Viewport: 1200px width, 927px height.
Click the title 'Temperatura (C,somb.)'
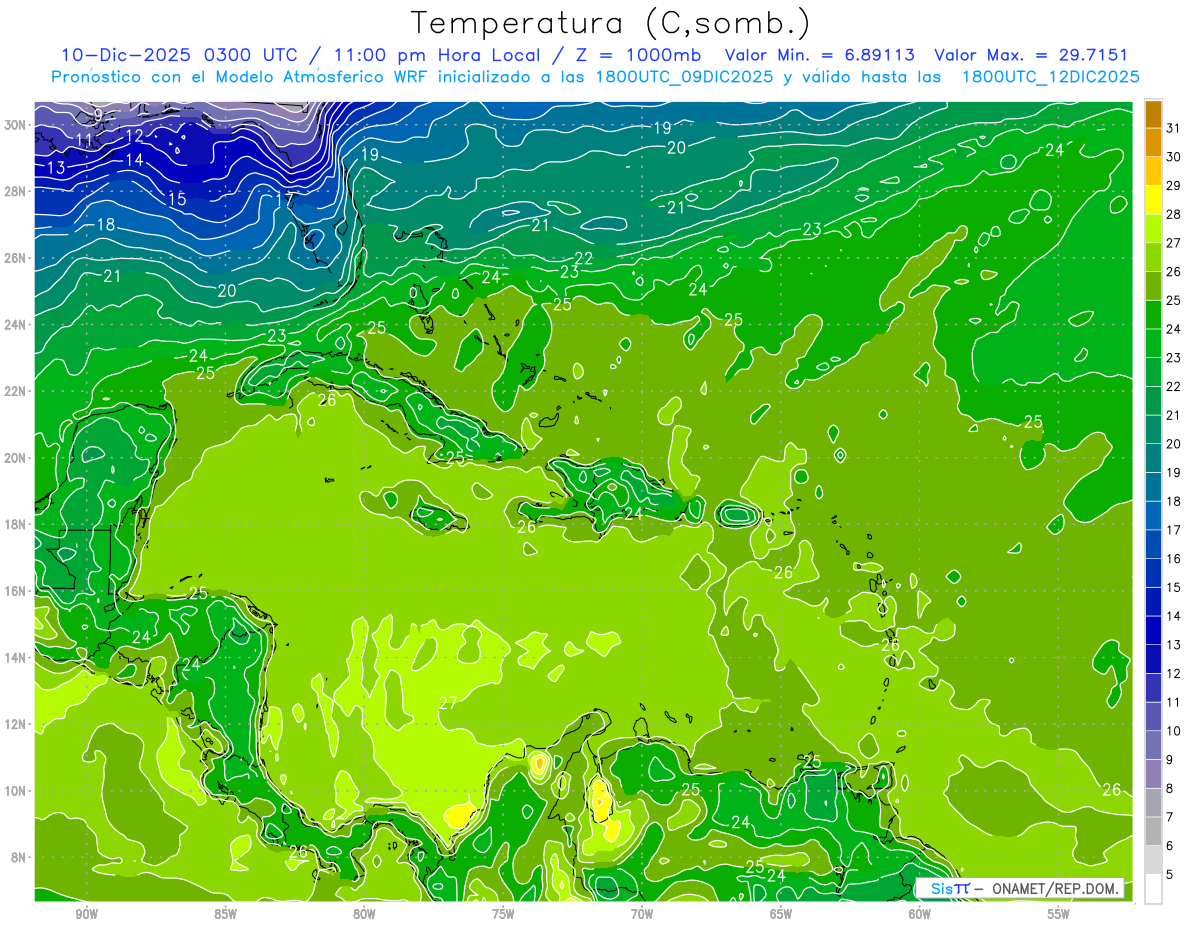tap(611, 23)
